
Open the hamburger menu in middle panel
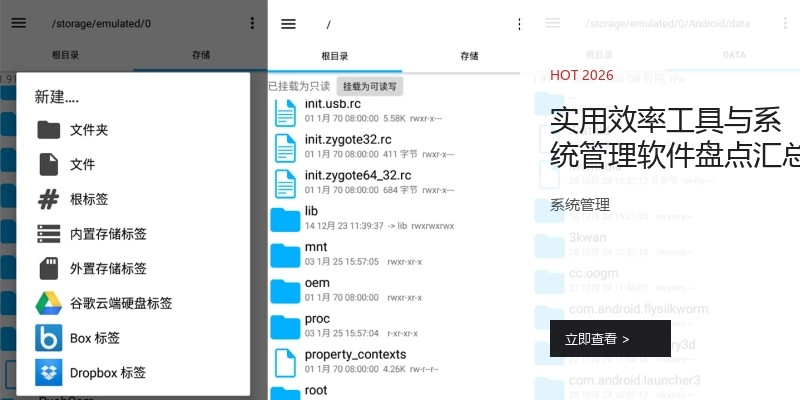coord(288,24)
